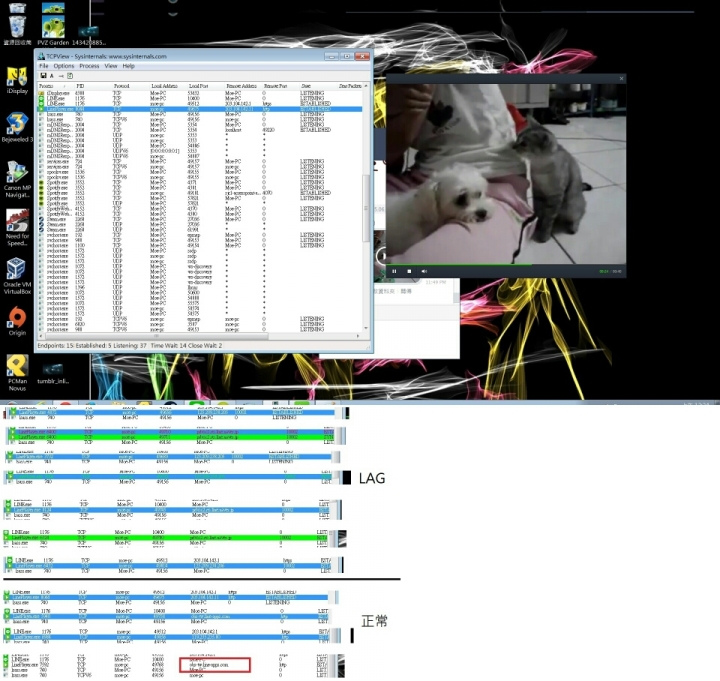Image resolution: width=720 pixels, height=681 pixels.
Task: Open the Options menu in TCPView
Action: tap(64, 66)
